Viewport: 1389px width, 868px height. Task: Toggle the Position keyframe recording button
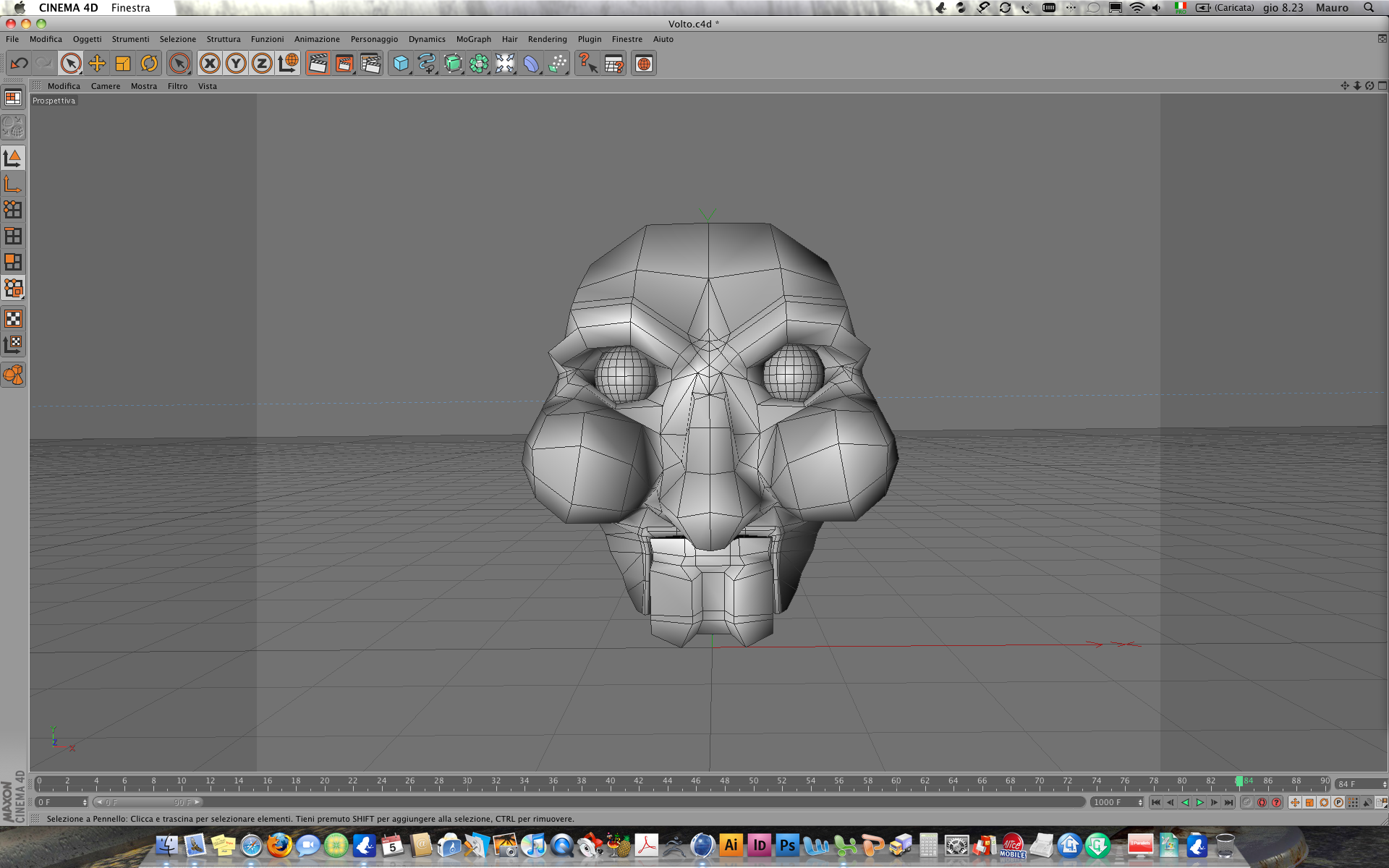point(1295,802)
